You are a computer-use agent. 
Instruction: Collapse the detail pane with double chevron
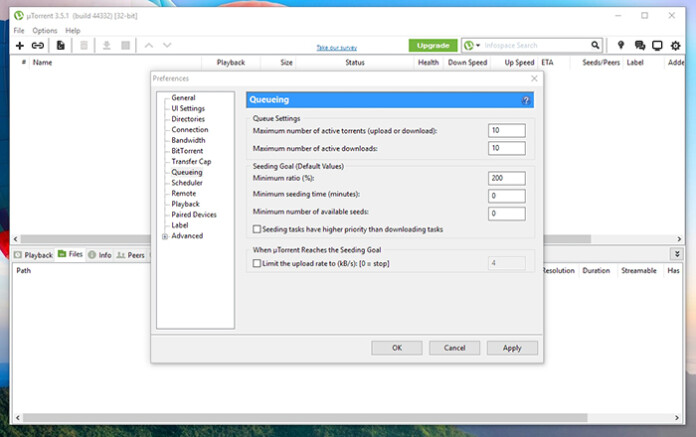click(677, 254)
